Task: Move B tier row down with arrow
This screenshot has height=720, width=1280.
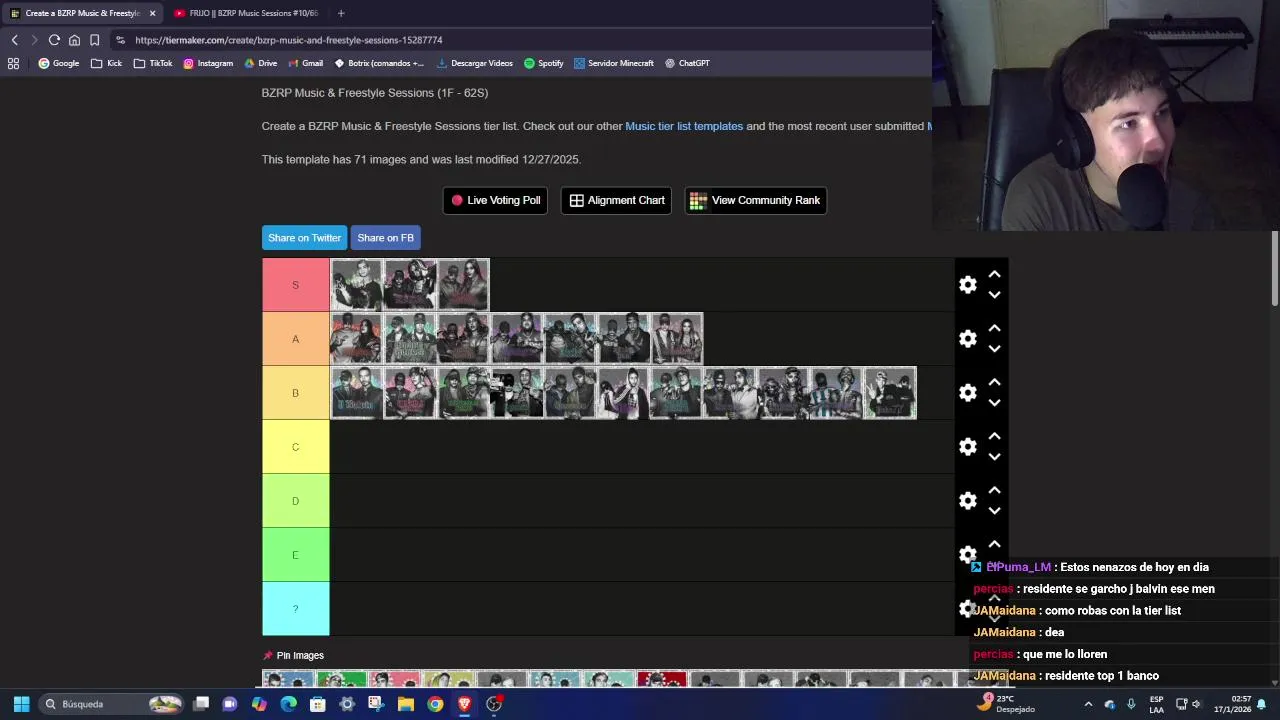Action: (x=994, y=403)
